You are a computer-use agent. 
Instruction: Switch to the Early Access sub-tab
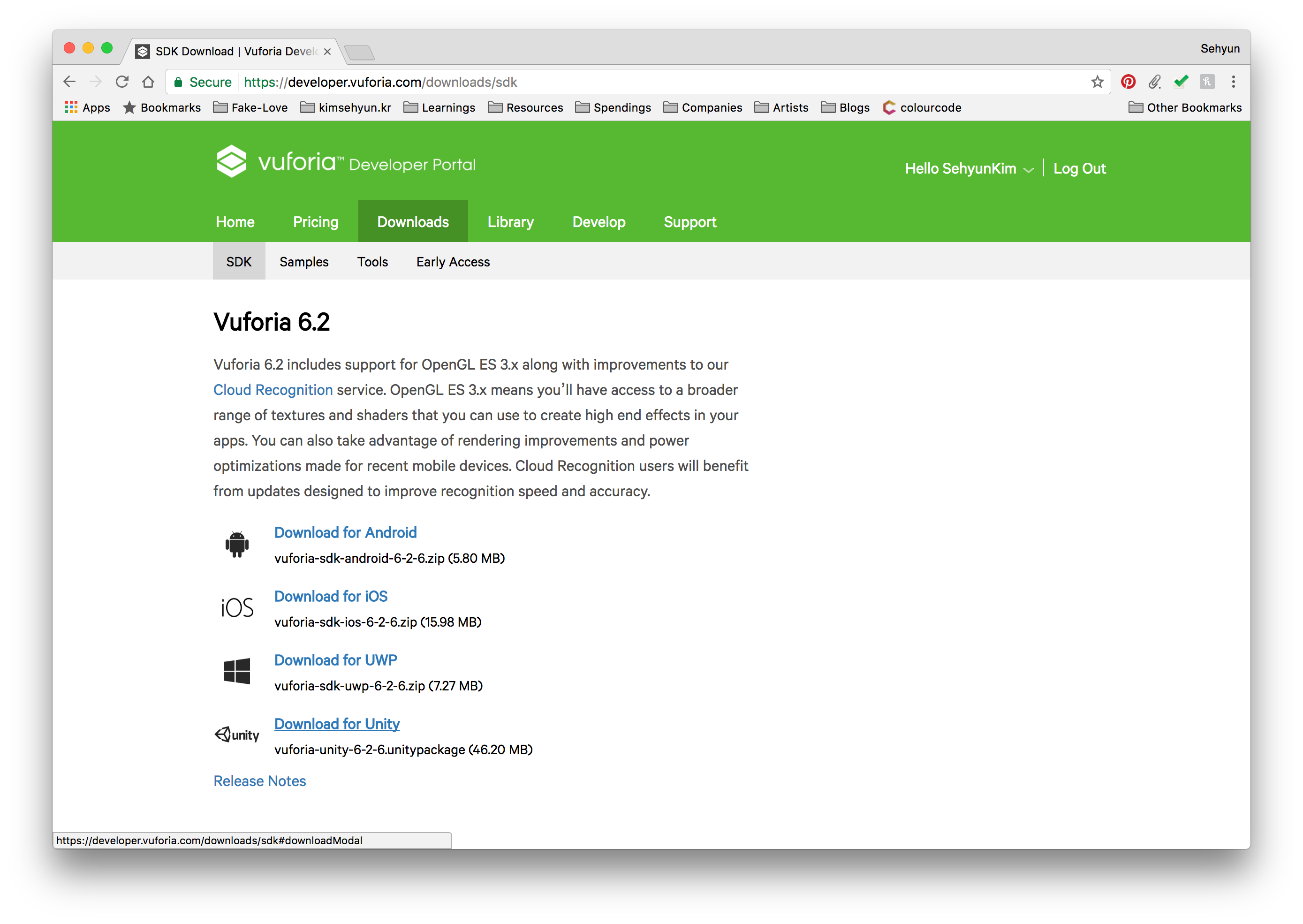click(x=453, y=262)
